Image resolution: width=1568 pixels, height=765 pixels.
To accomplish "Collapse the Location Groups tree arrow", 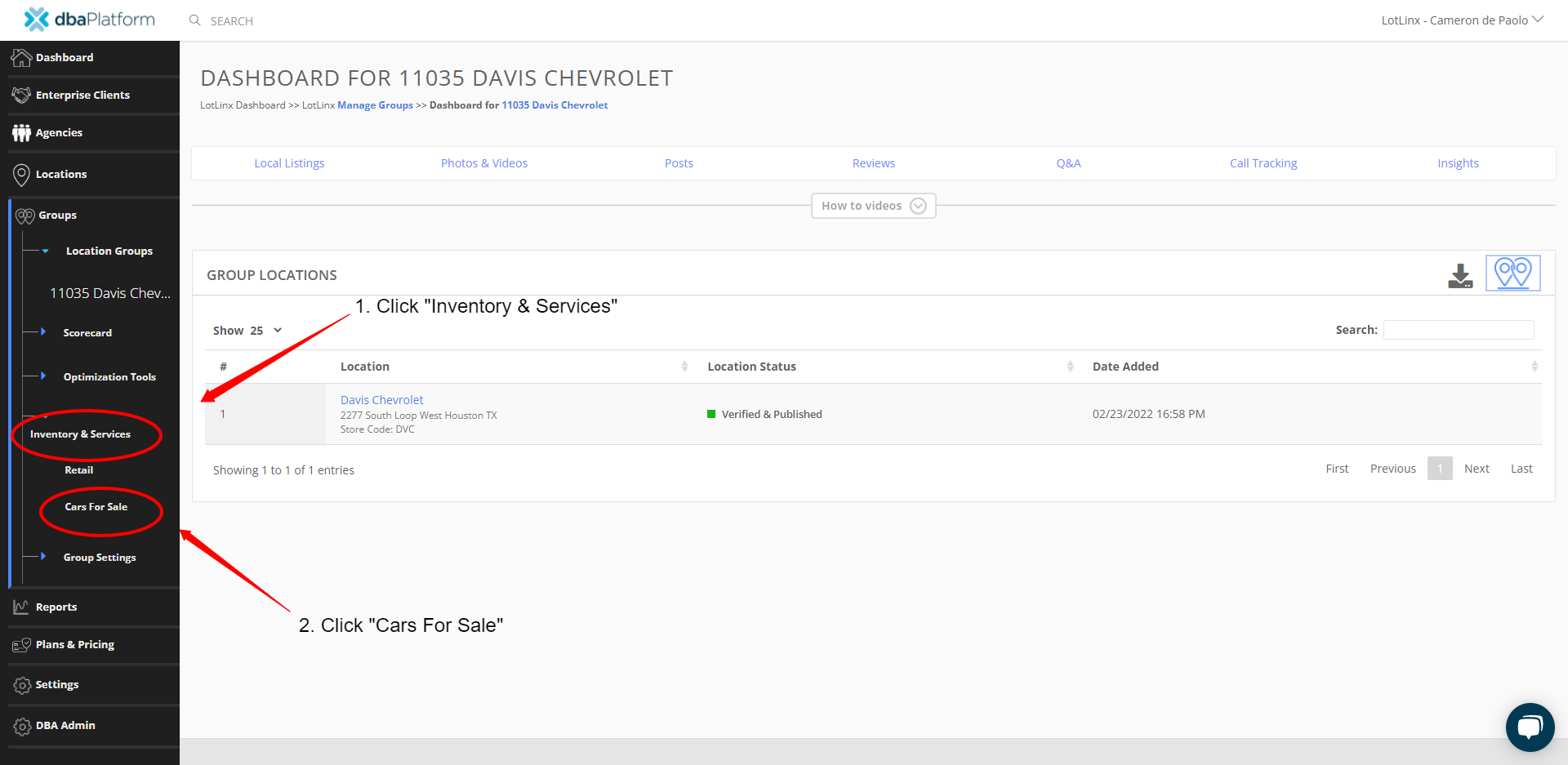I will 45,251.
